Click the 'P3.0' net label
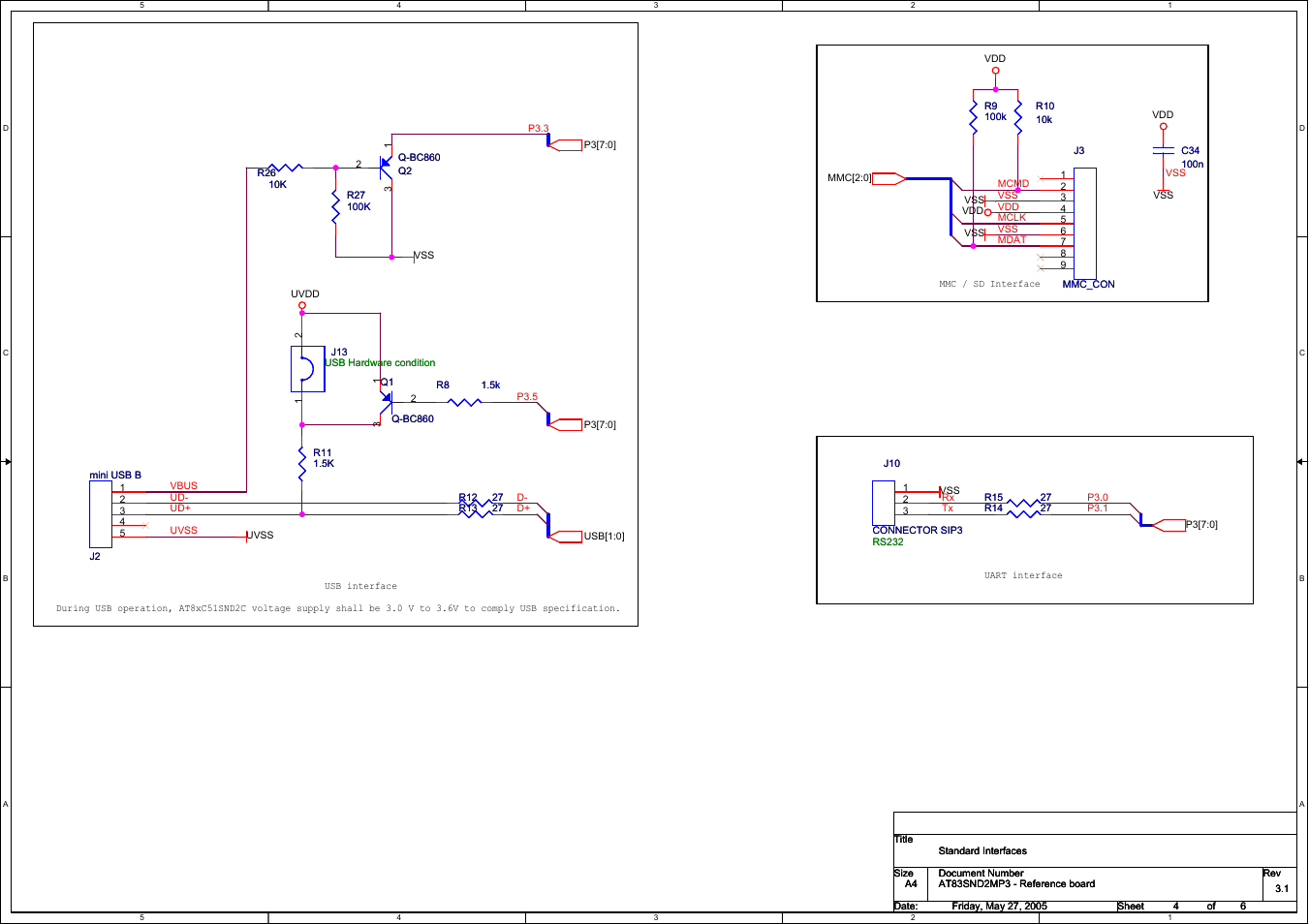The image size is (1309, 924). (1098, 498)
